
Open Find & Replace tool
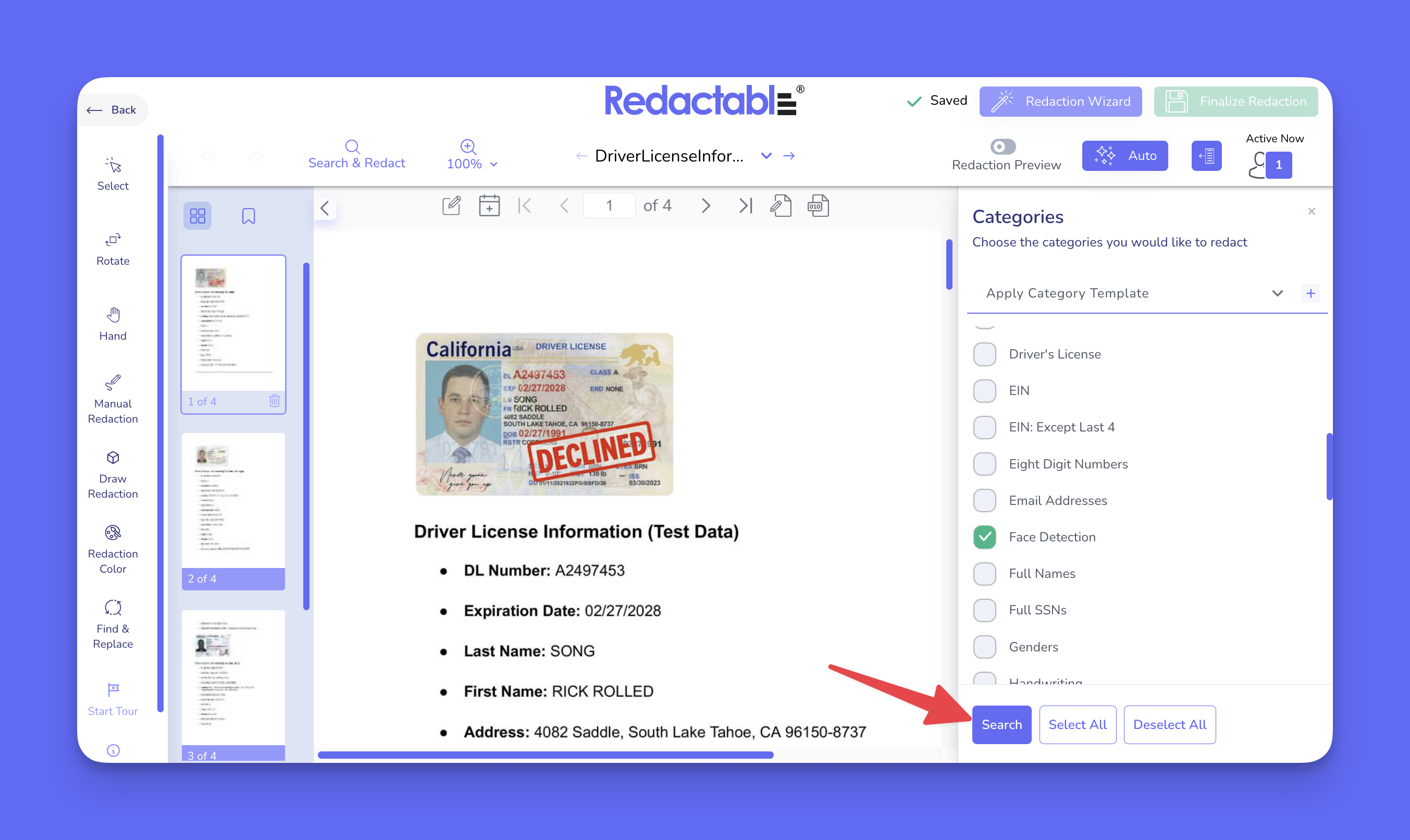(113, 623)
